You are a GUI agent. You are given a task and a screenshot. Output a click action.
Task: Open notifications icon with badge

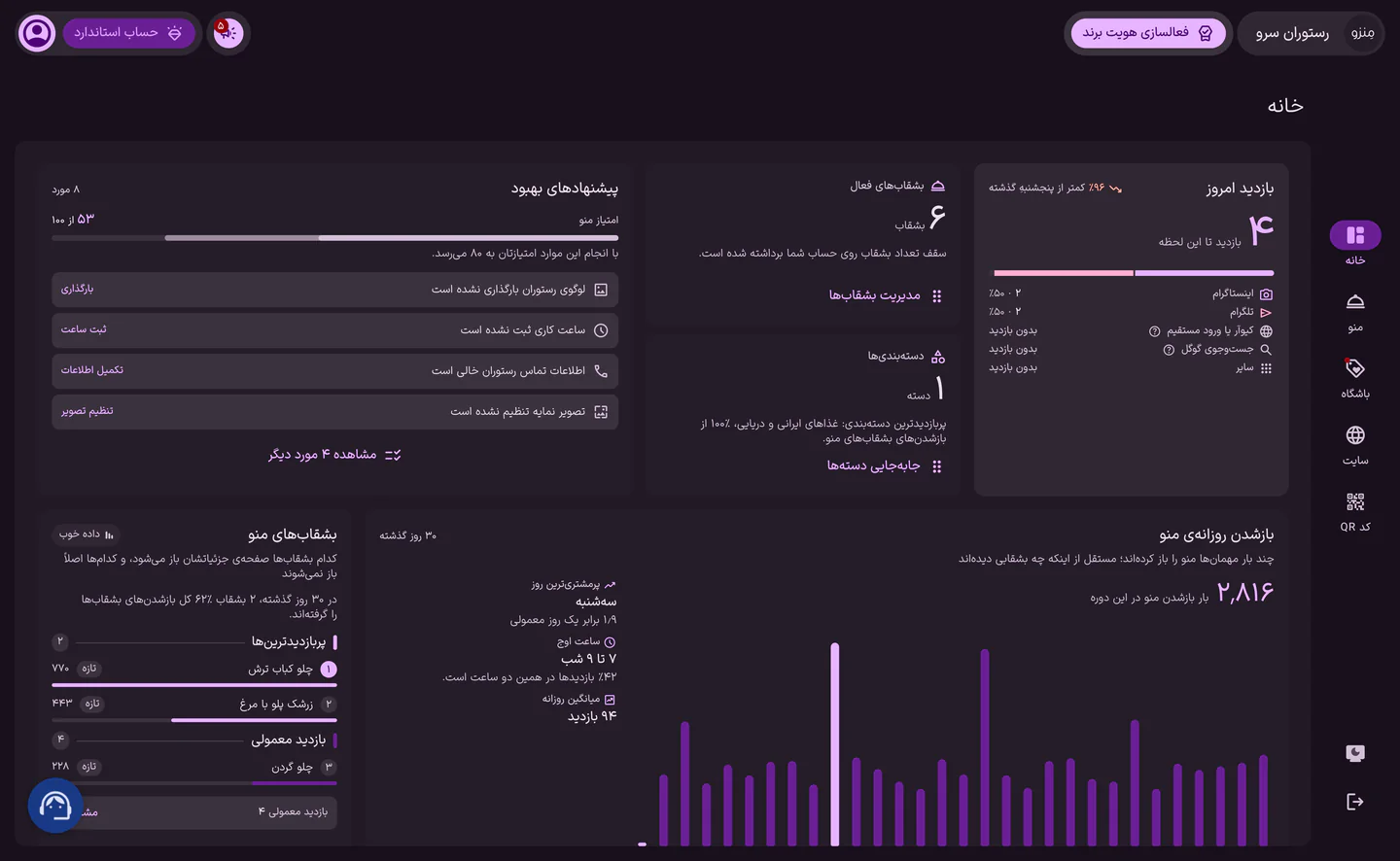pyautogui.click(x=227, y=33)
